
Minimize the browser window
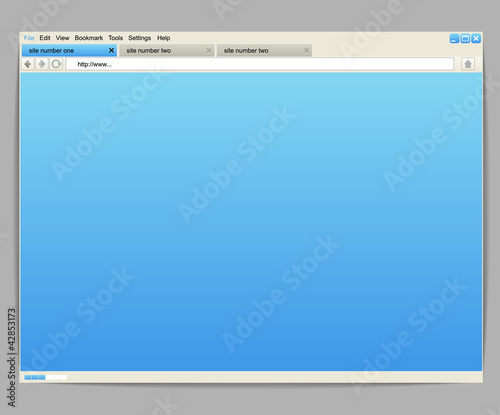pyautogui.click(x=454, y=38)
